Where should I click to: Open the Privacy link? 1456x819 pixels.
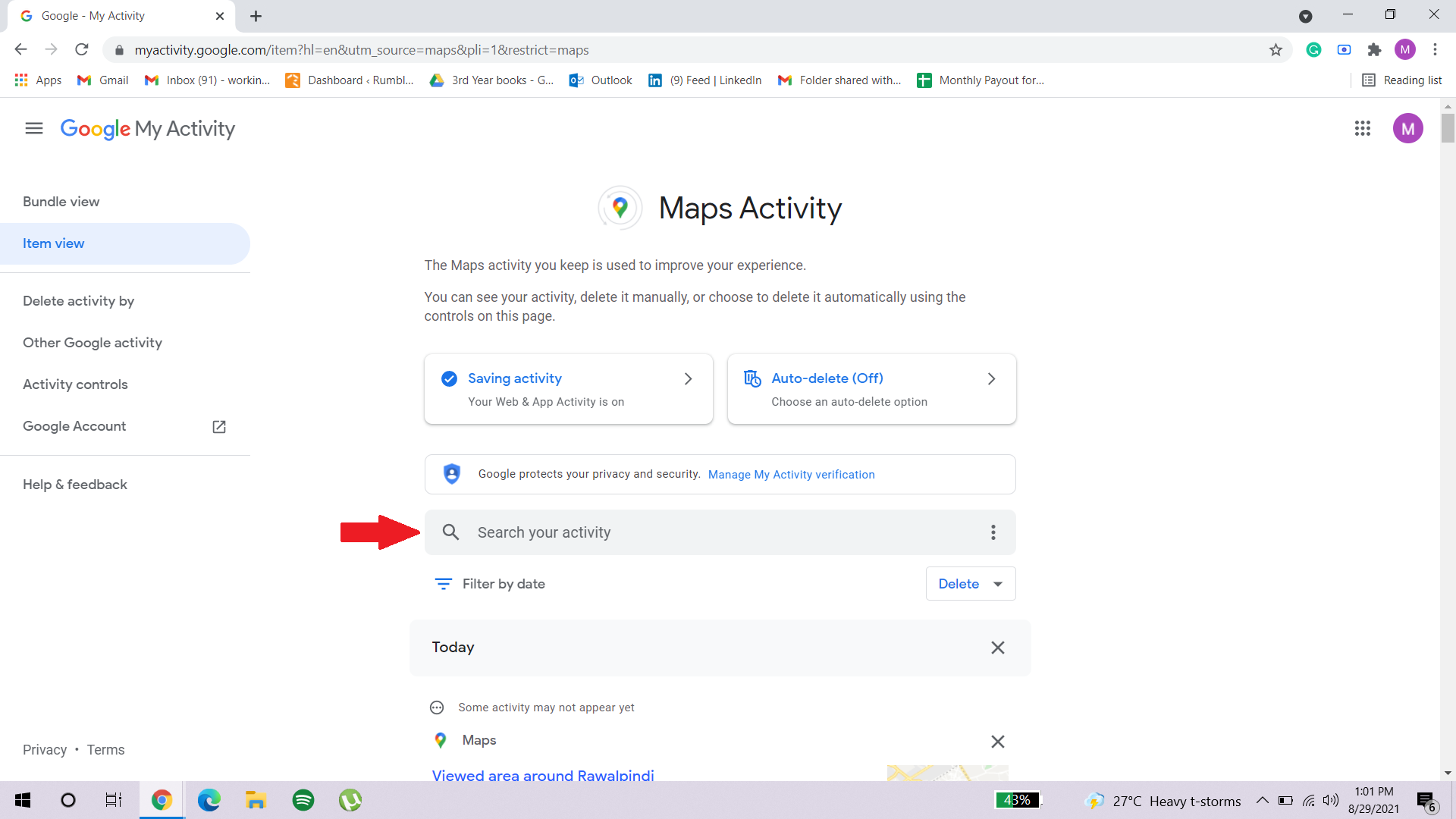point(45,750)
